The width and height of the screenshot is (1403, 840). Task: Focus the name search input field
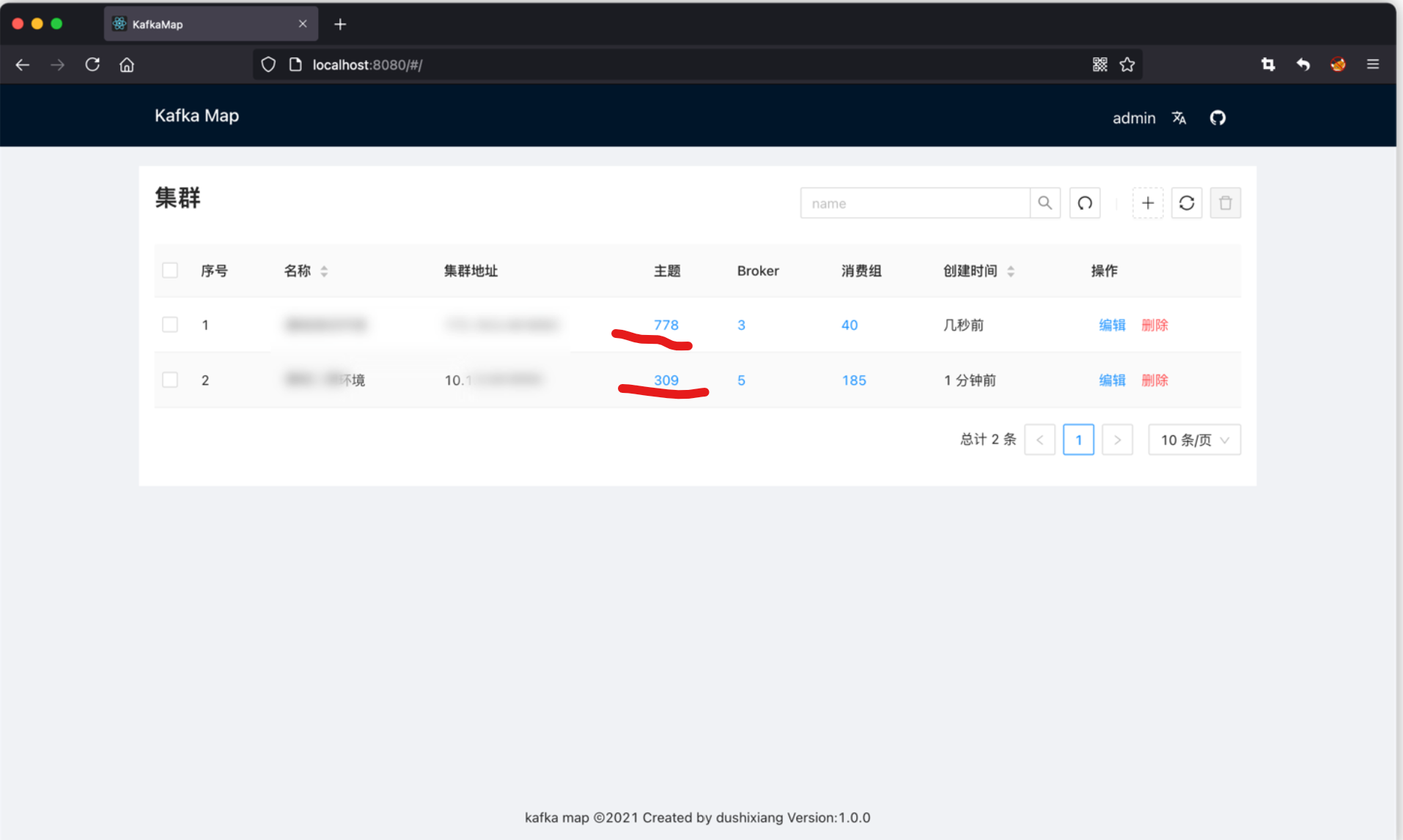916,203
